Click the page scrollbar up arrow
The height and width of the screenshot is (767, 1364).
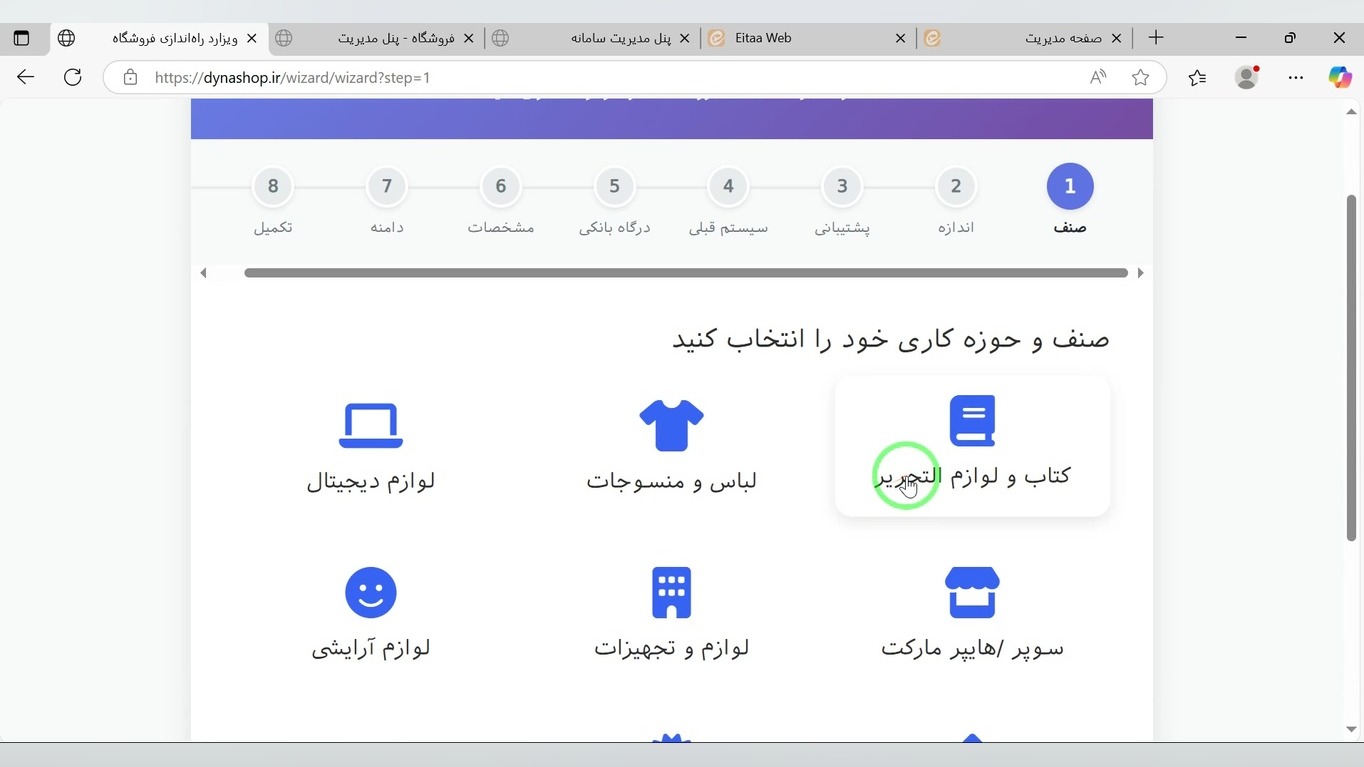pos(1352,111)
